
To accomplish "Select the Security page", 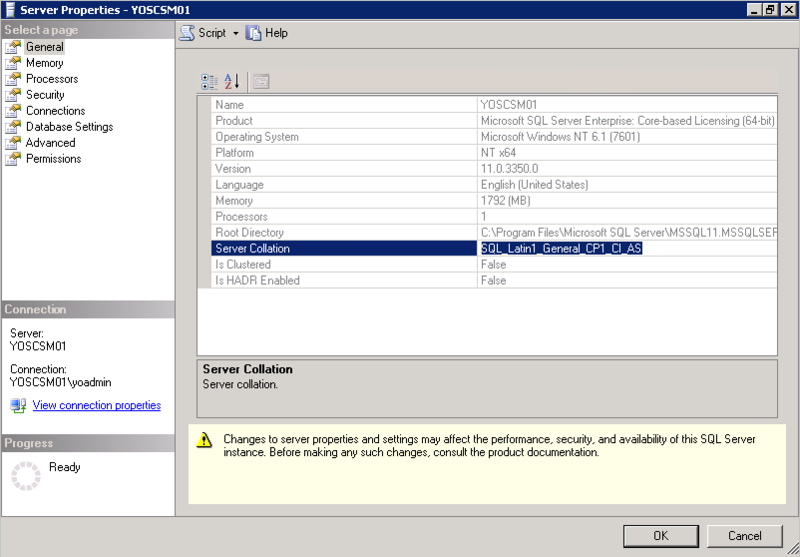I will click(45, 94).
